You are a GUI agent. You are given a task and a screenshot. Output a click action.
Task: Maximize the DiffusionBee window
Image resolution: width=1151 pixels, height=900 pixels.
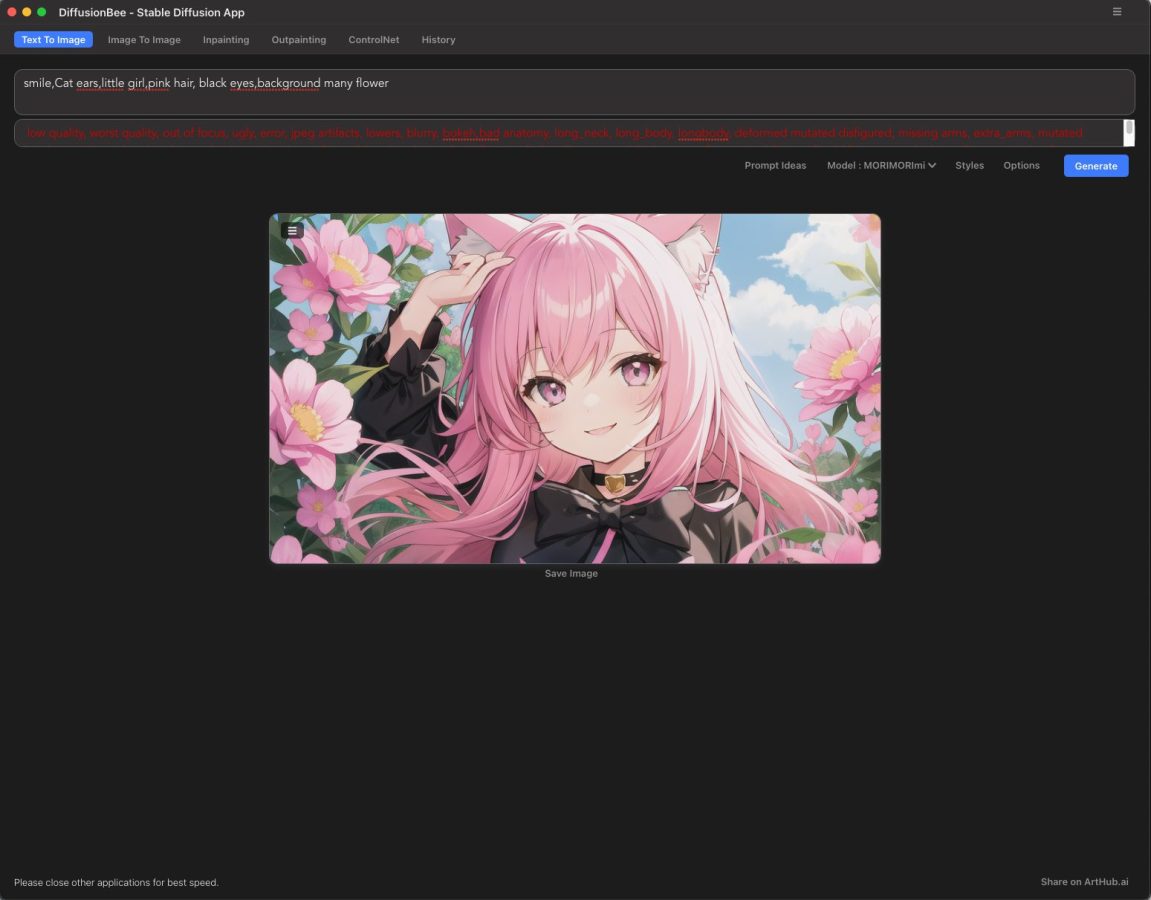click(42, 12)
